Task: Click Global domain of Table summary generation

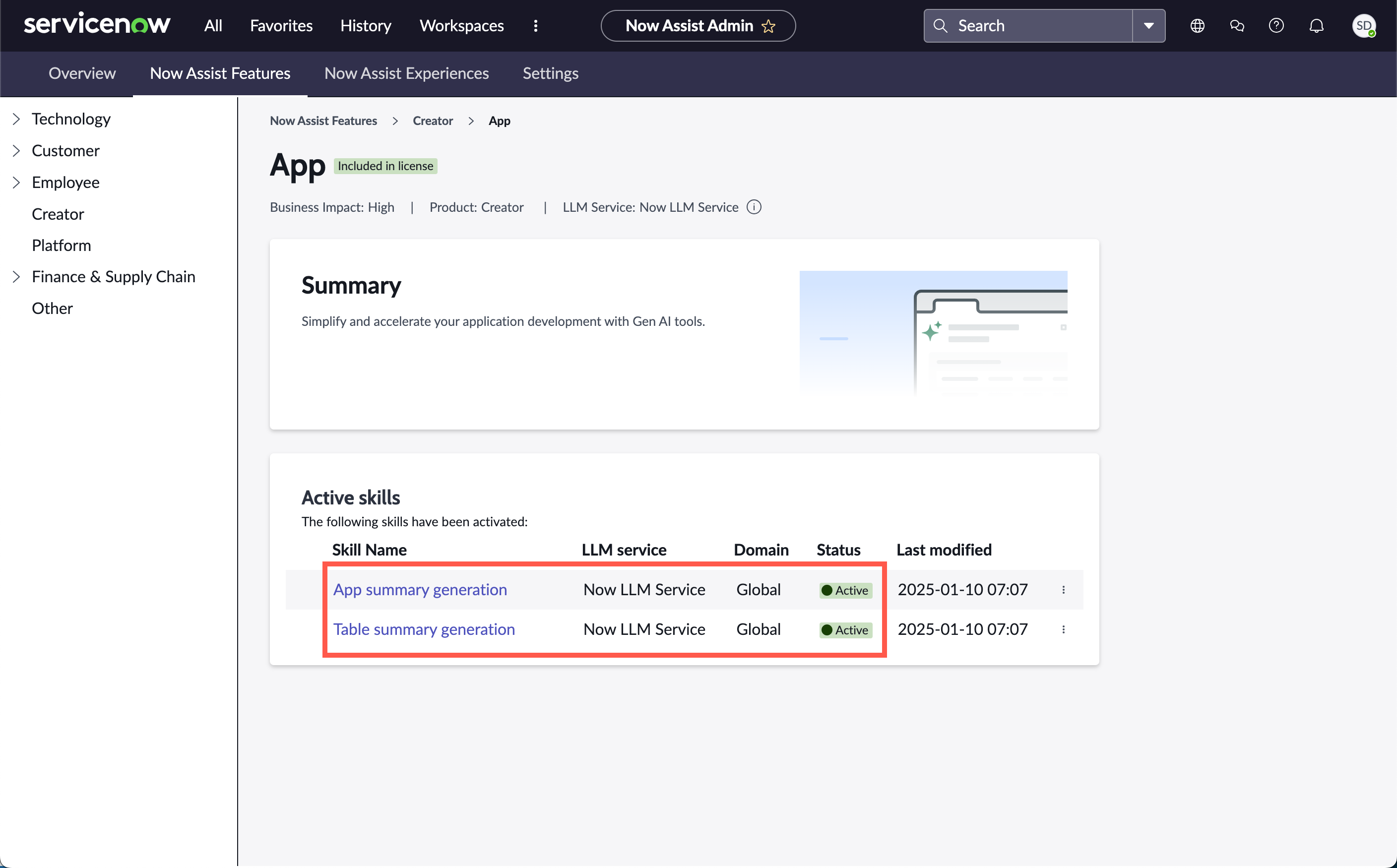Action: click(759, 629)
